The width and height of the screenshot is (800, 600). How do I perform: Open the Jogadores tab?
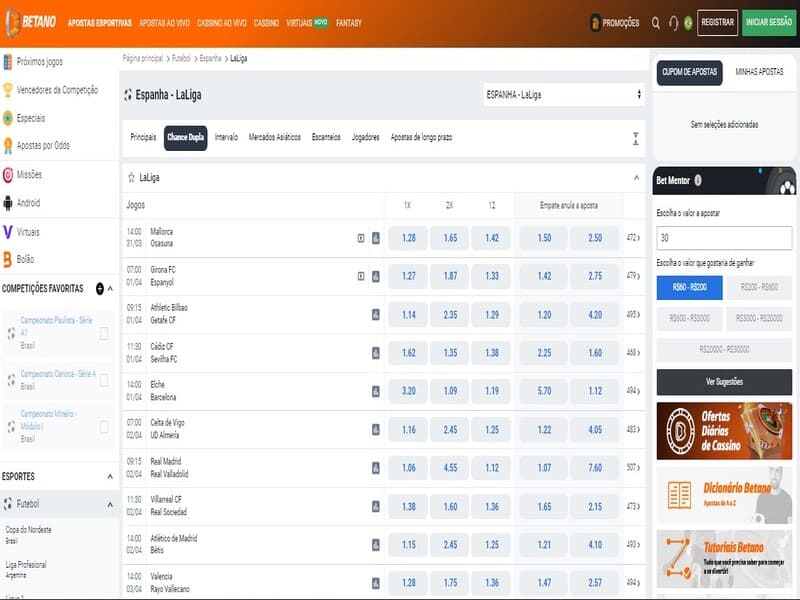[365, 137]
